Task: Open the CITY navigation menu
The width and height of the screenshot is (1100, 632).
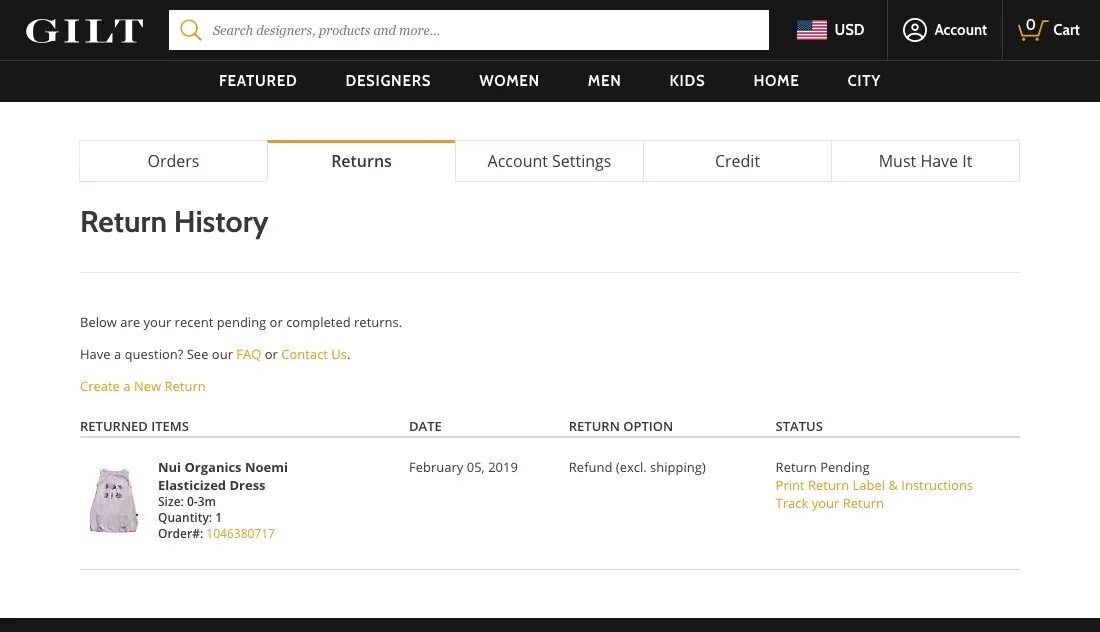Action: click(864, 81)
